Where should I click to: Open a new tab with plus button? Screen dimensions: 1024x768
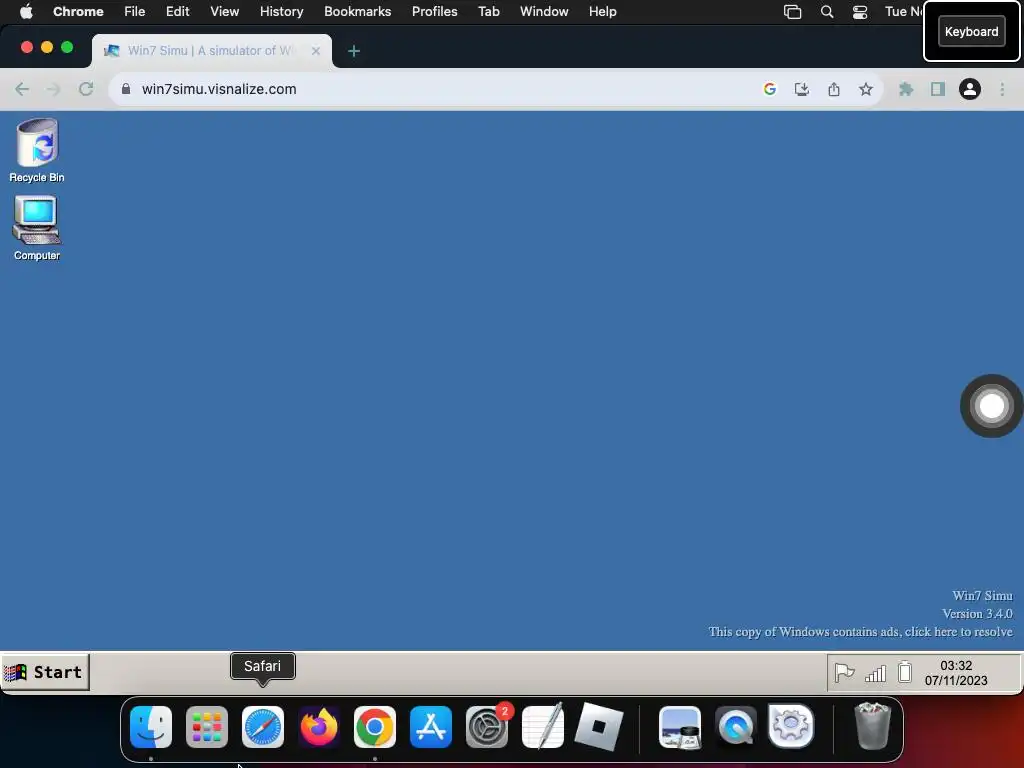tap(354, 50)
